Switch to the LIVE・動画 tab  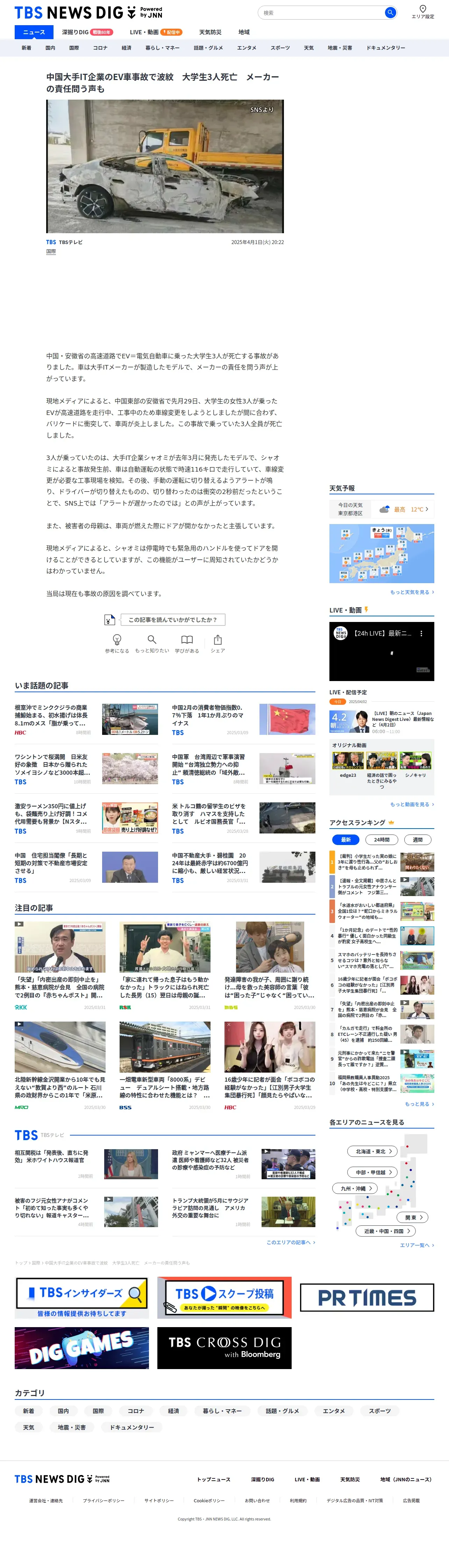(x=155, y=32)
